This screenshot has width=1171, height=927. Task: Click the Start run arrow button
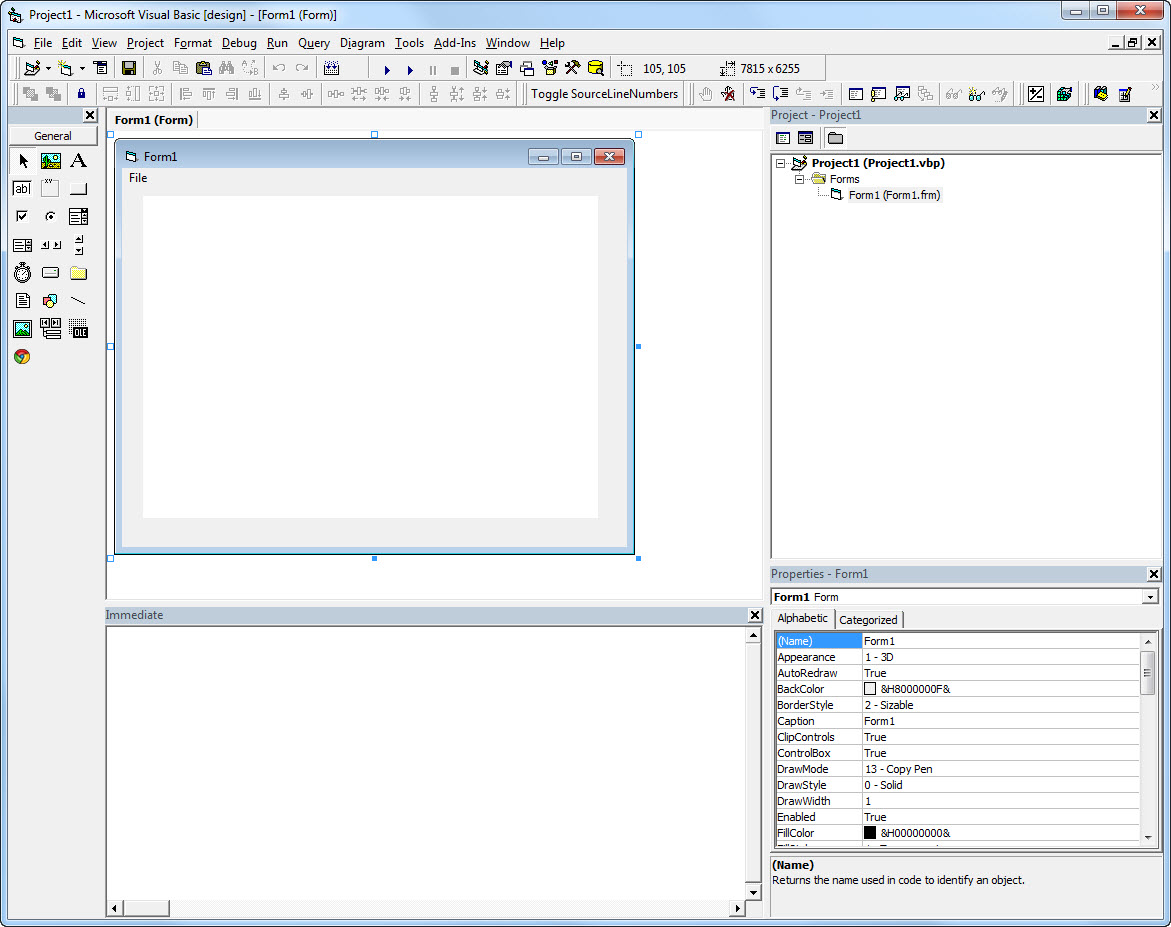[x=387, y=69]
